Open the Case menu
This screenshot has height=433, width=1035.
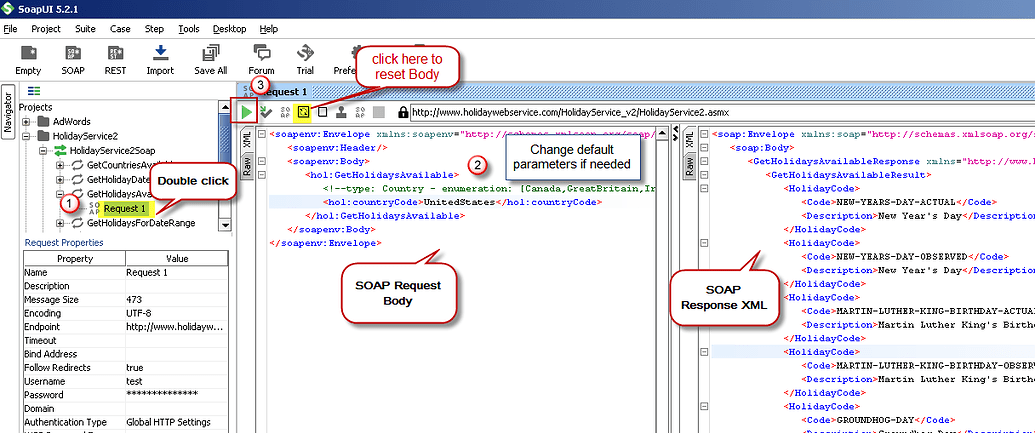(x=120, y=29)
